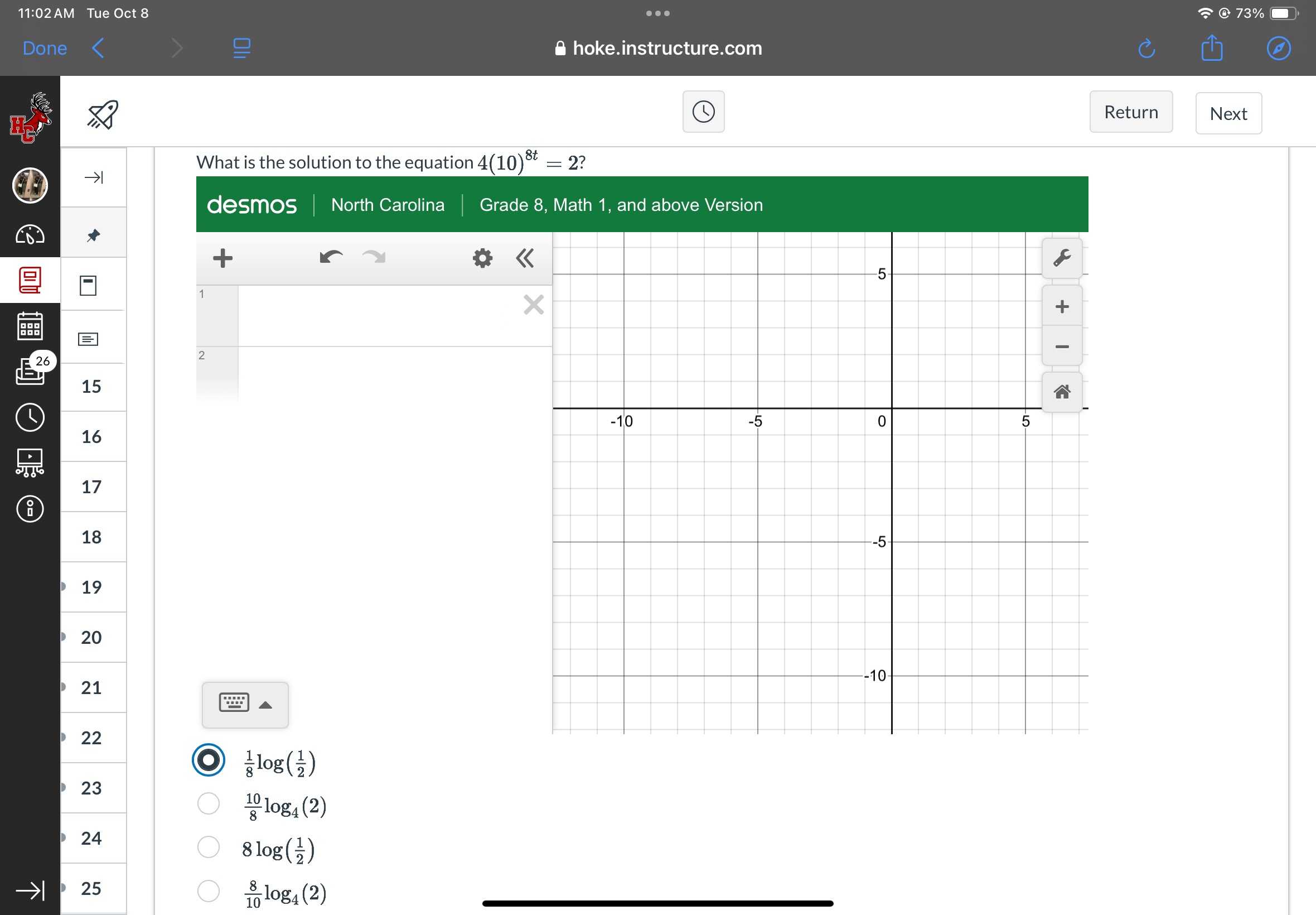Select the third answer option 8log(1/2)
1316x915 pixels.
point(209,850)
